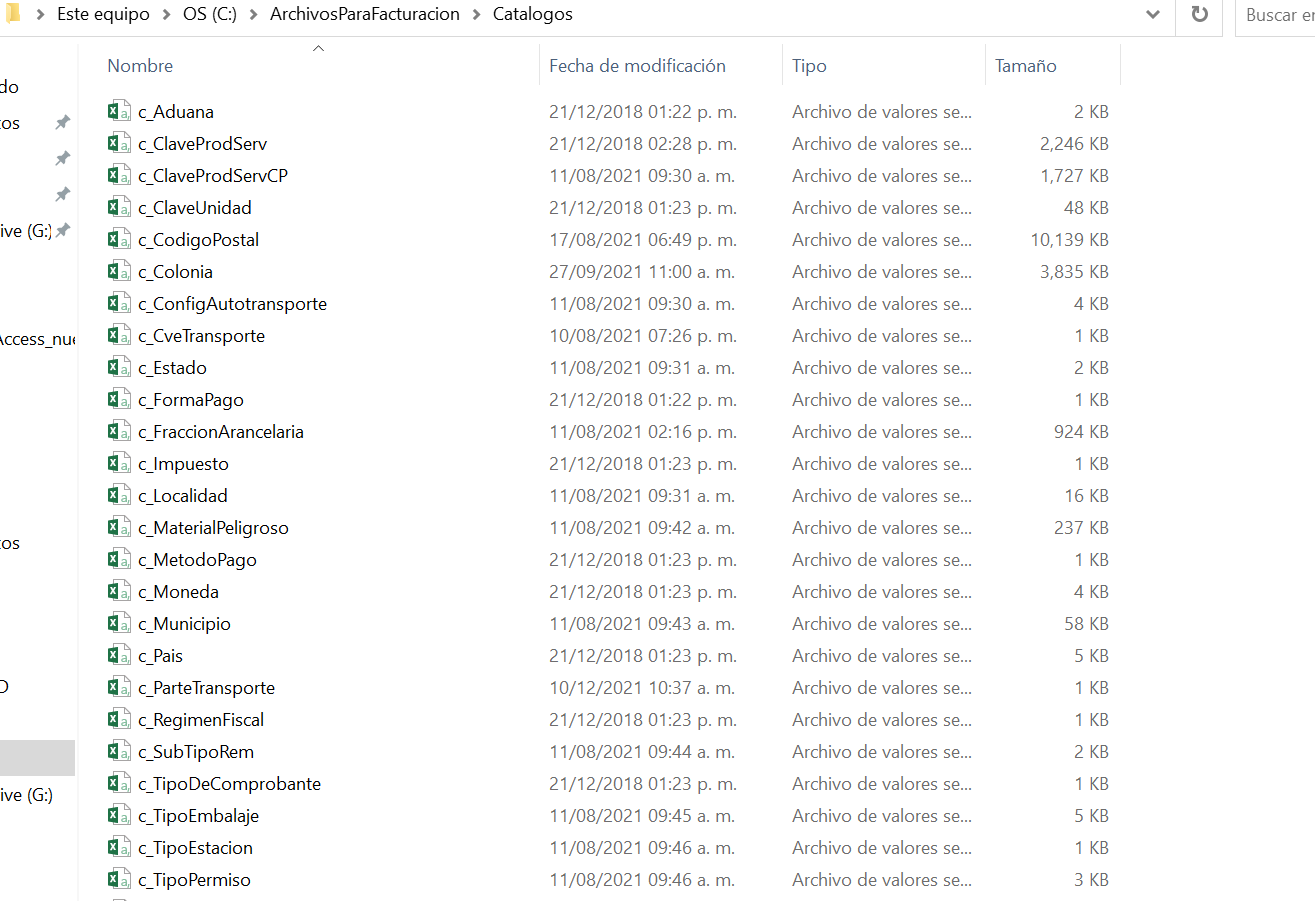The height and width of the screenshot is (910, 1315).
Task: Select the c_FraccionArancelaria file name
Action: tap(221, 431)
